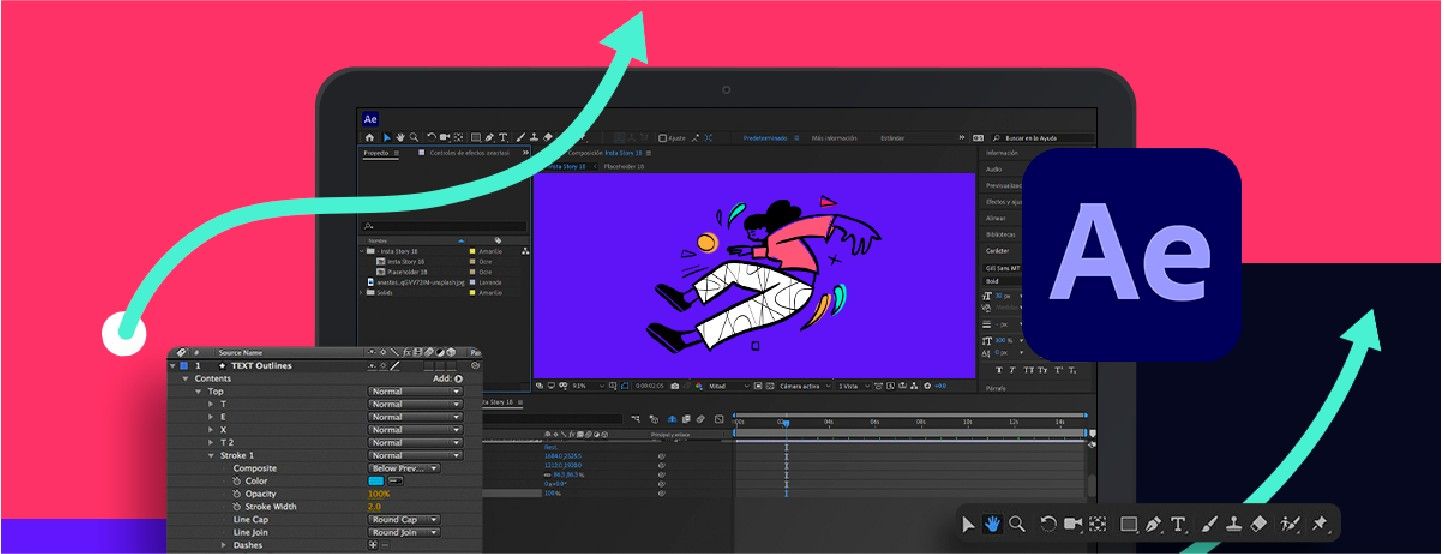This screenshot has height=554, width=1444.
Task: Collapse the TEXT Outlines layer twirl arrow
Action: click(172, 366)
